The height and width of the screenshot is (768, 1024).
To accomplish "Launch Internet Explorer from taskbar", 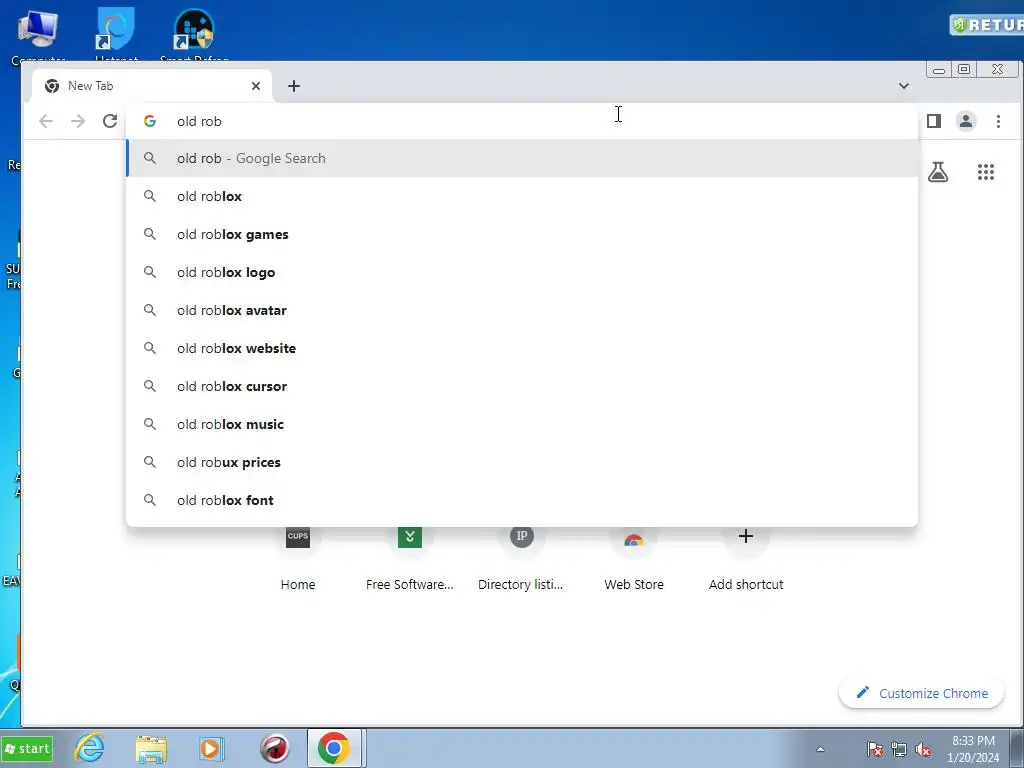I will click(x=89, y=748).
